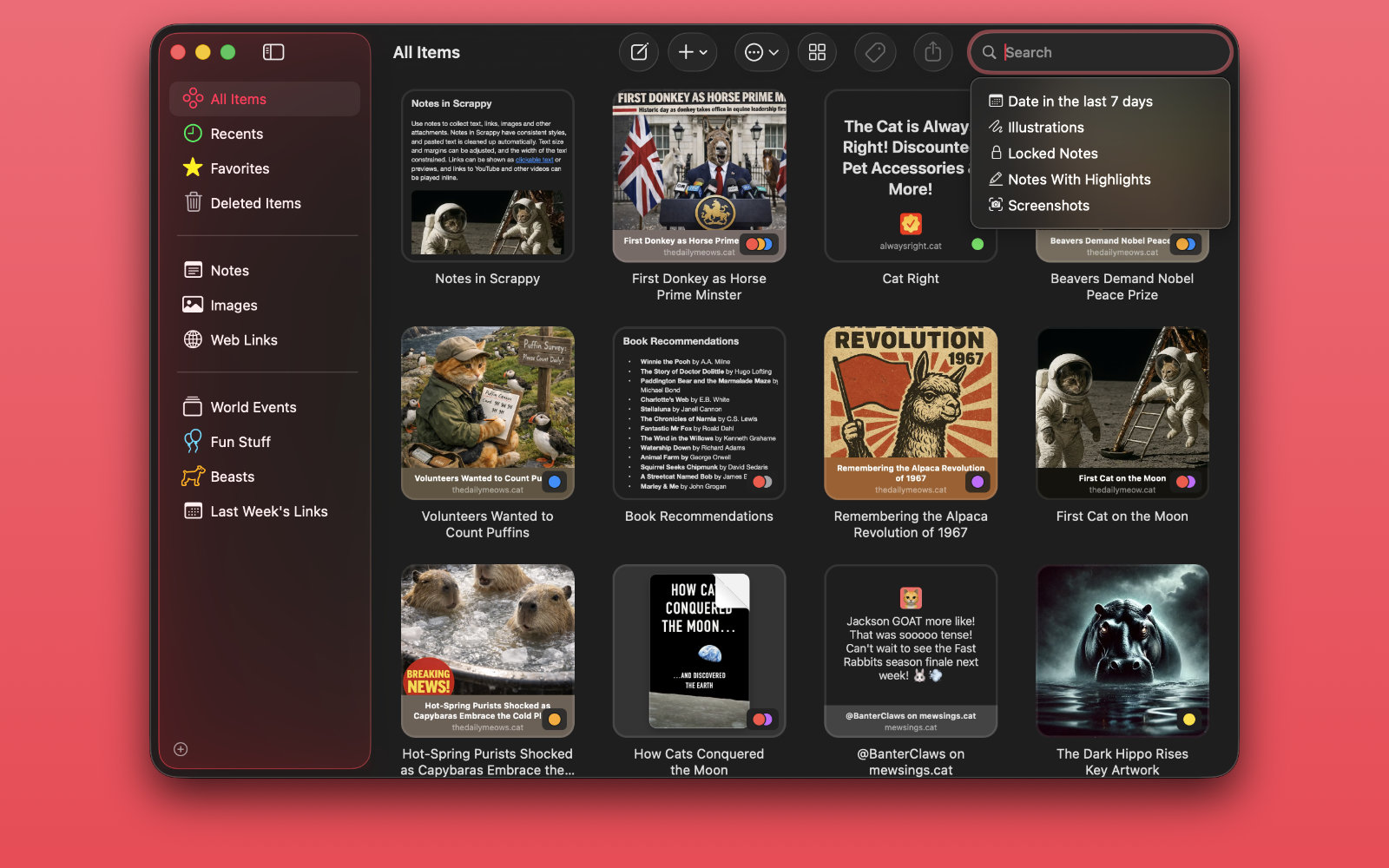This screenshot has width=1389, height=868.
Task: Toggle the sidebar visibility button
Action: point(273,52)
